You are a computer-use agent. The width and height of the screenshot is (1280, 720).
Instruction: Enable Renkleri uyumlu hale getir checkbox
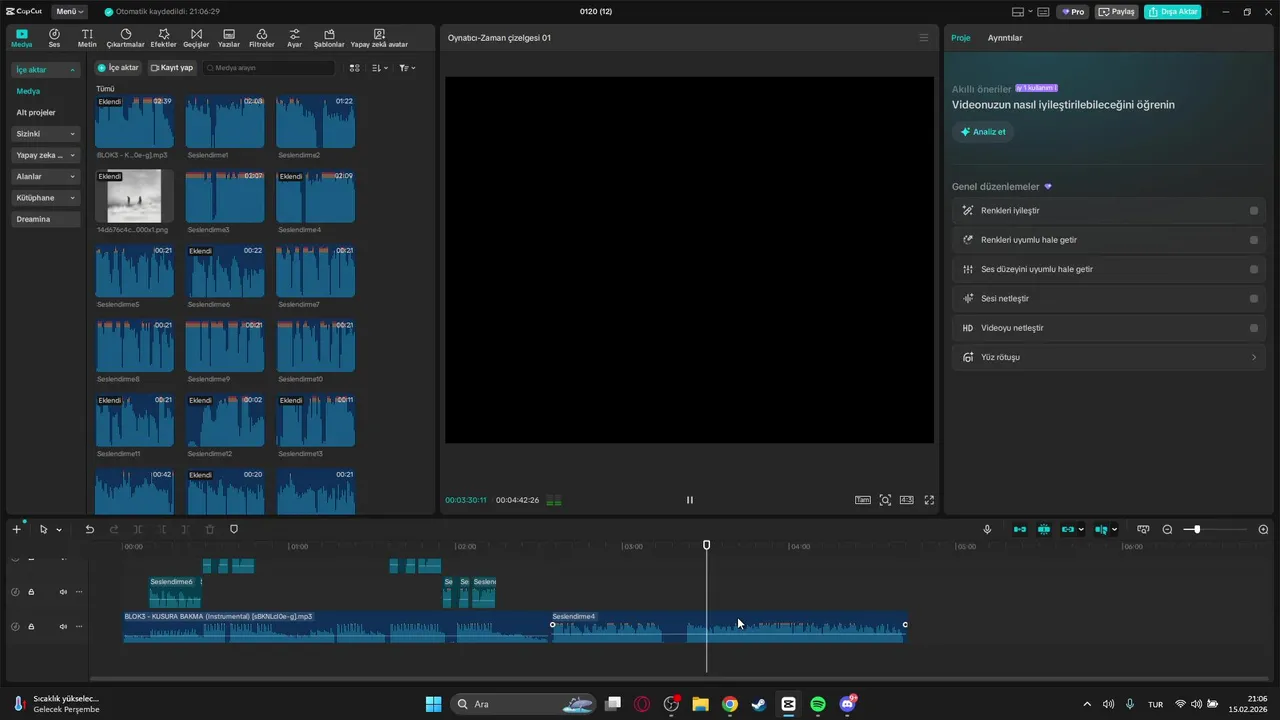(1254, 240)
